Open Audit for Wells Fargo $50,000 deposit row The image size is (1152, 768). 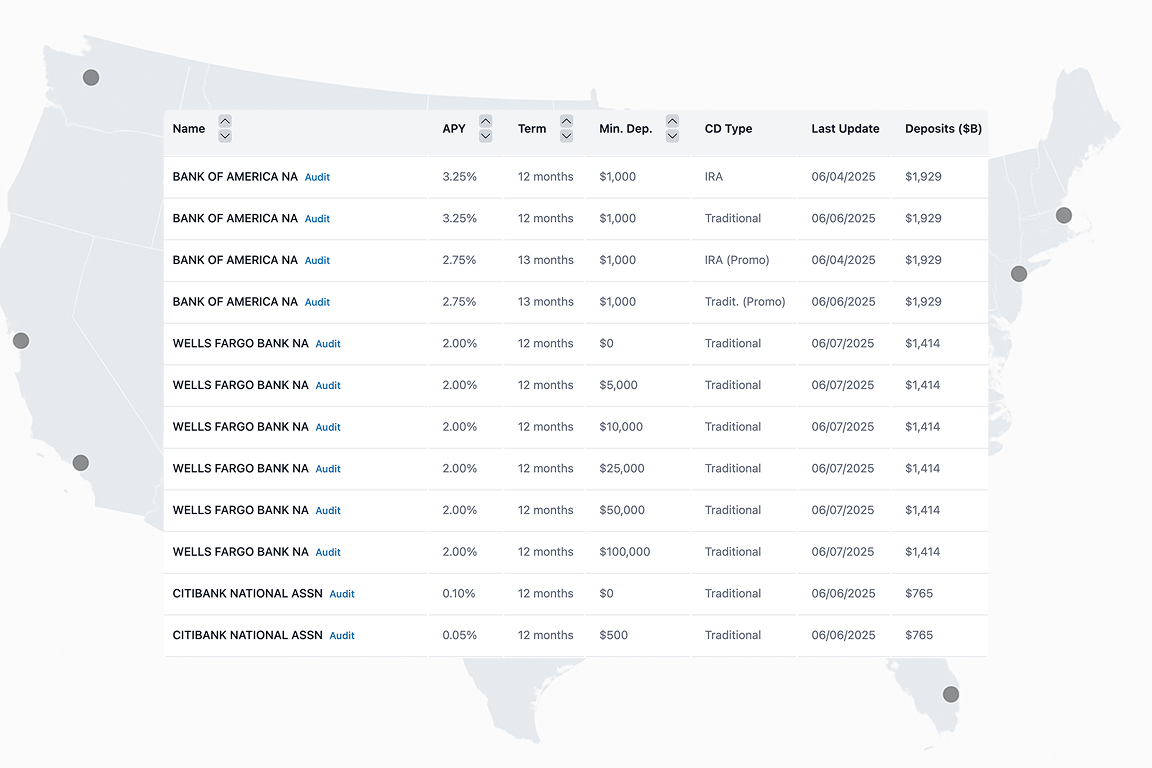(328, 511)
